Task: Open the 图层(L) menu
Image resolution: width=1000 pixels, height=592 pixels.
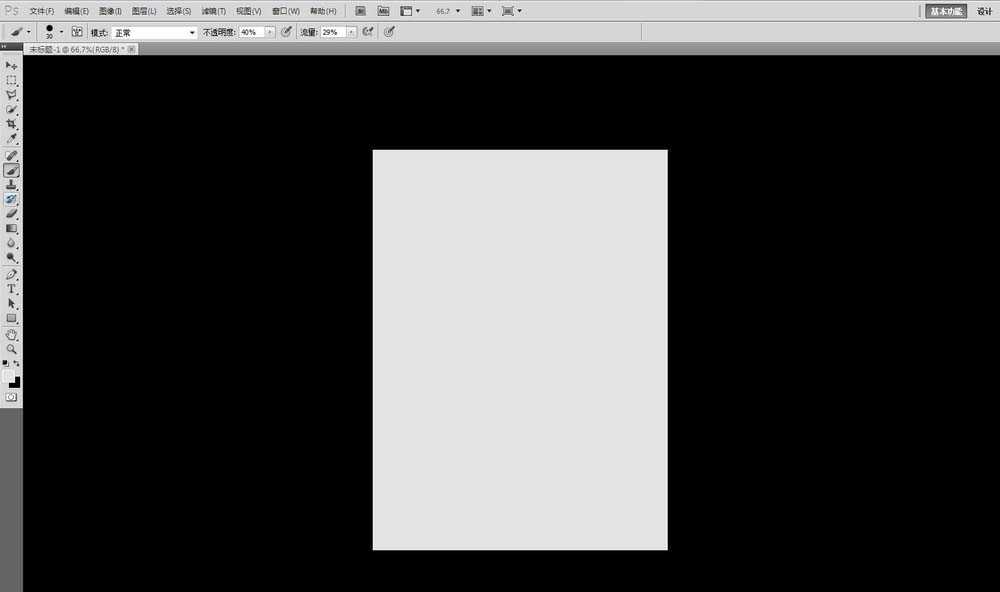Action: coord(144,11)
